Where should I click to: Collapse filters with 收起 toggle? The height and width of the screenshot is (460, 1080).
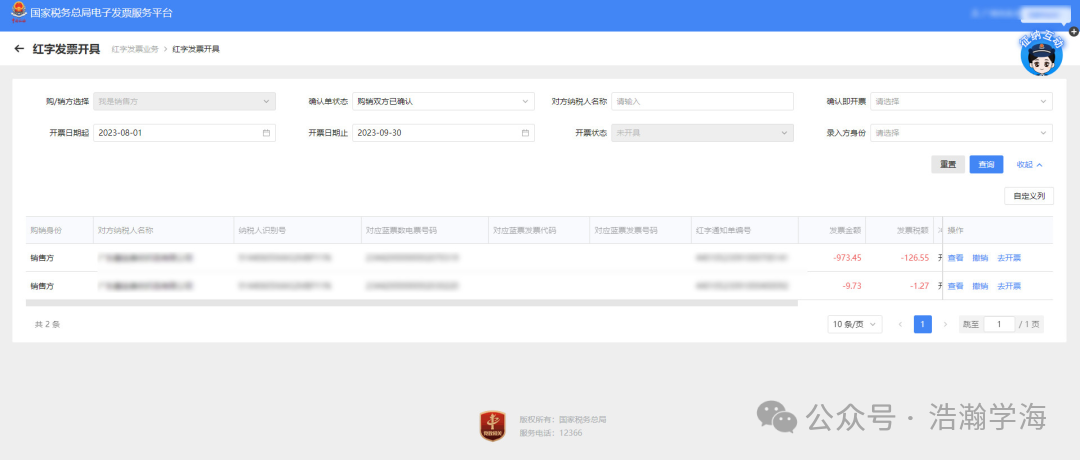click(x=1029, y=164)
